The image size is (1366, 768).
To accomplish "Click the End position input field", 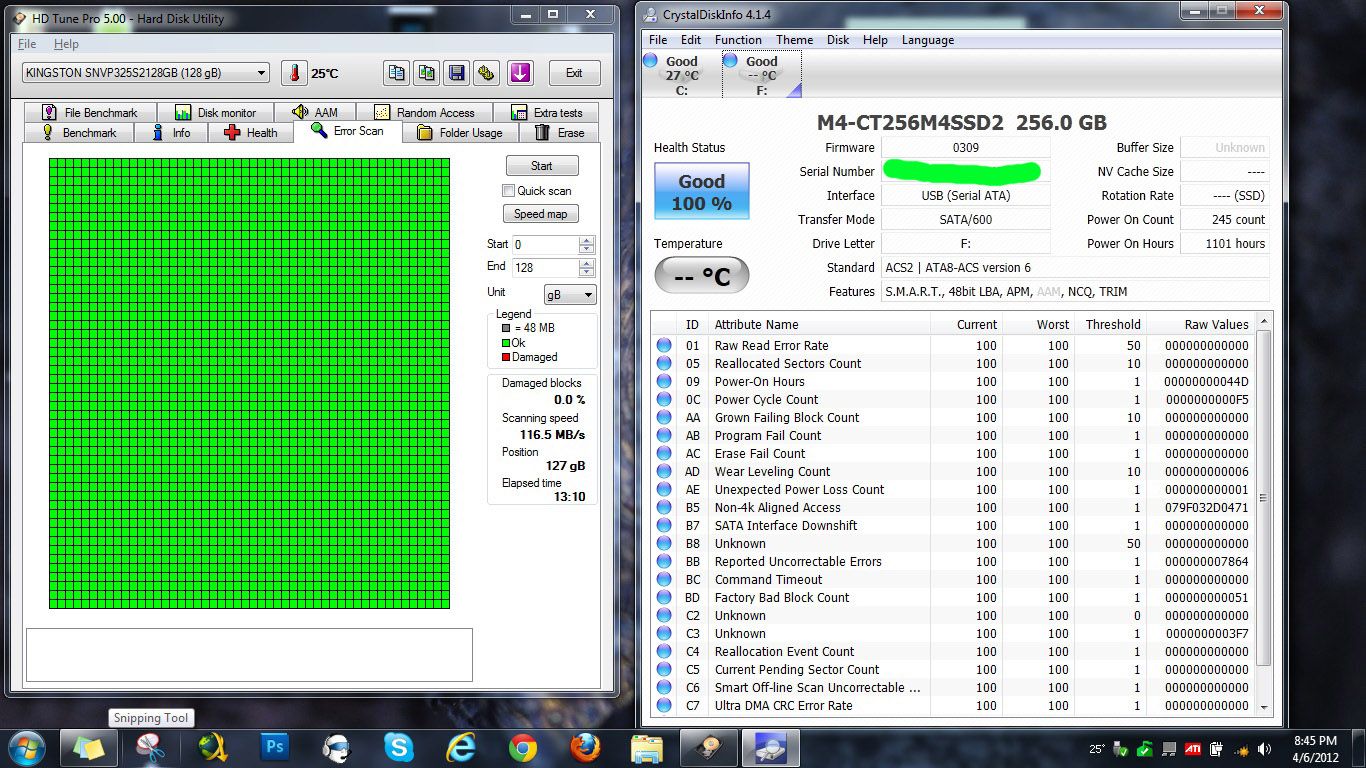I will [x=545, y=268].
